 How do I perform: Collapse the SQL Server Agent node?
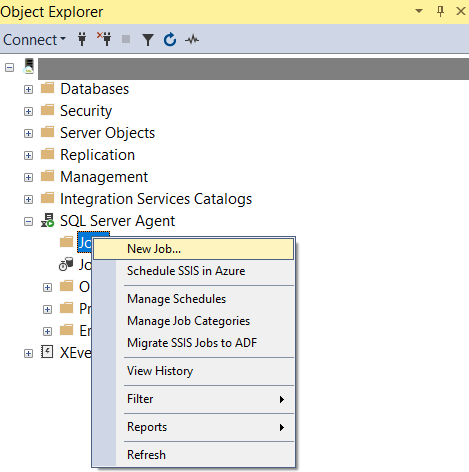click(x=28, y=221)
